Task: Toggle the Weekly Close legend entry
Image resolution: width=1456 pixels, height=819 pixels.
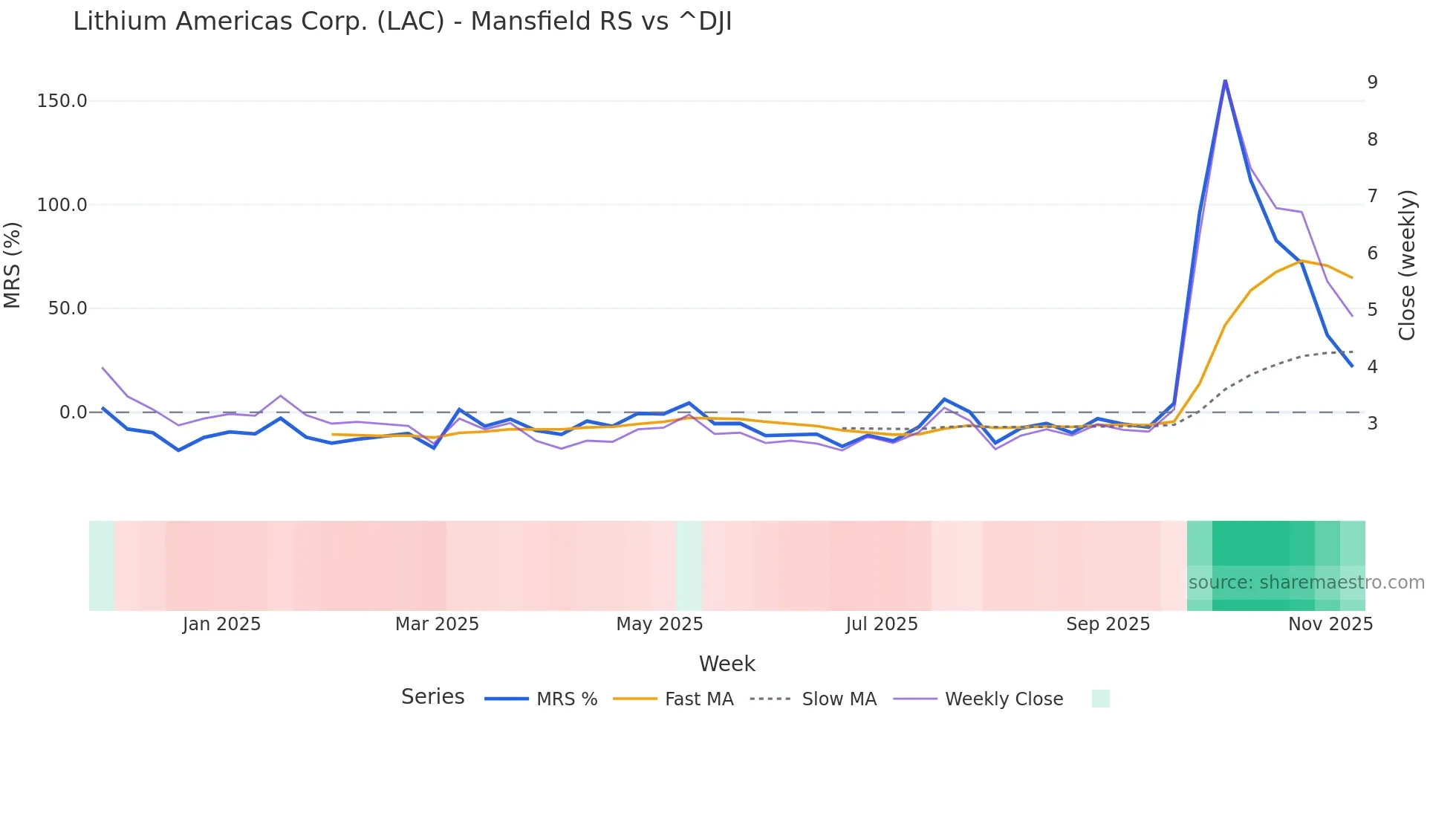Action: (x=978, y=699)
